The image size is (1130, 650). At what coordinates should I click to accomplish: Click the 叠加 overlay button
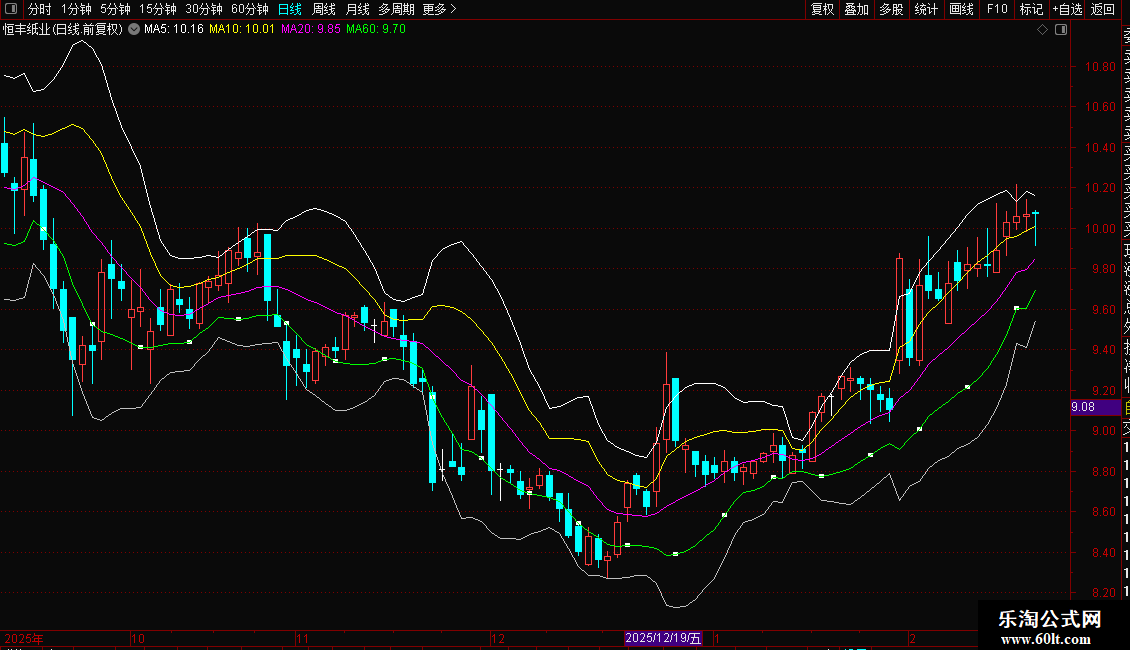click(856, 9)
